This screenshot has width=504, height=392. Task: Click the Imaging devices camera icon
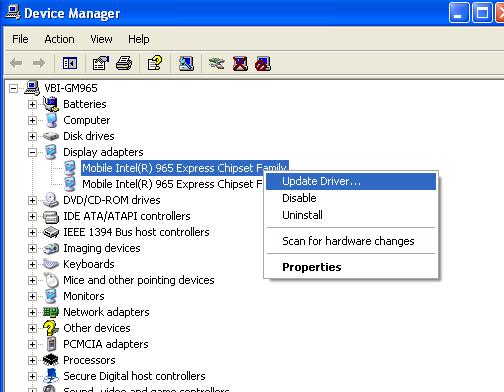tap(51, 248)
